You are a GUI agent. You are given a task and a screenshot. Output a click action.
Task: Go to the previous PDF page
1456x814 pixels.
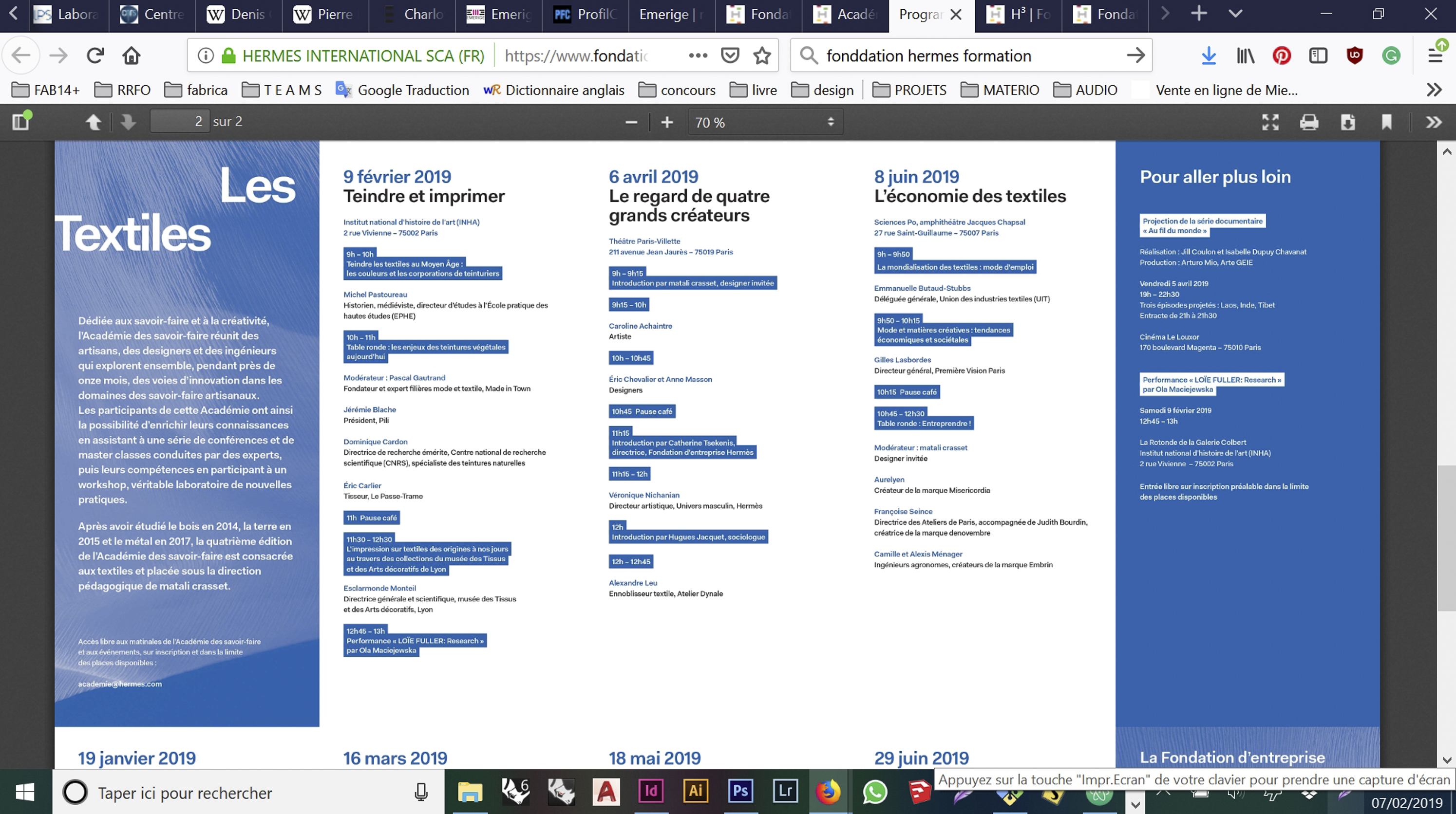point(93,121)
